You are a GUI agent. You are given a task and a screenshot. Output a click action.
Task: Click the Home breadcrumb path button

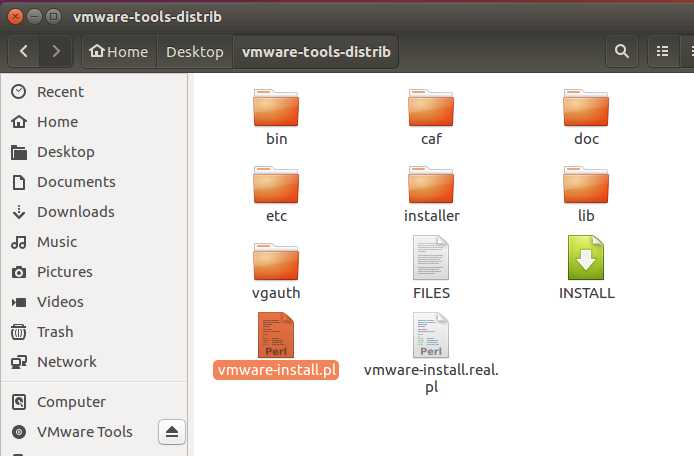pos(119,51)
